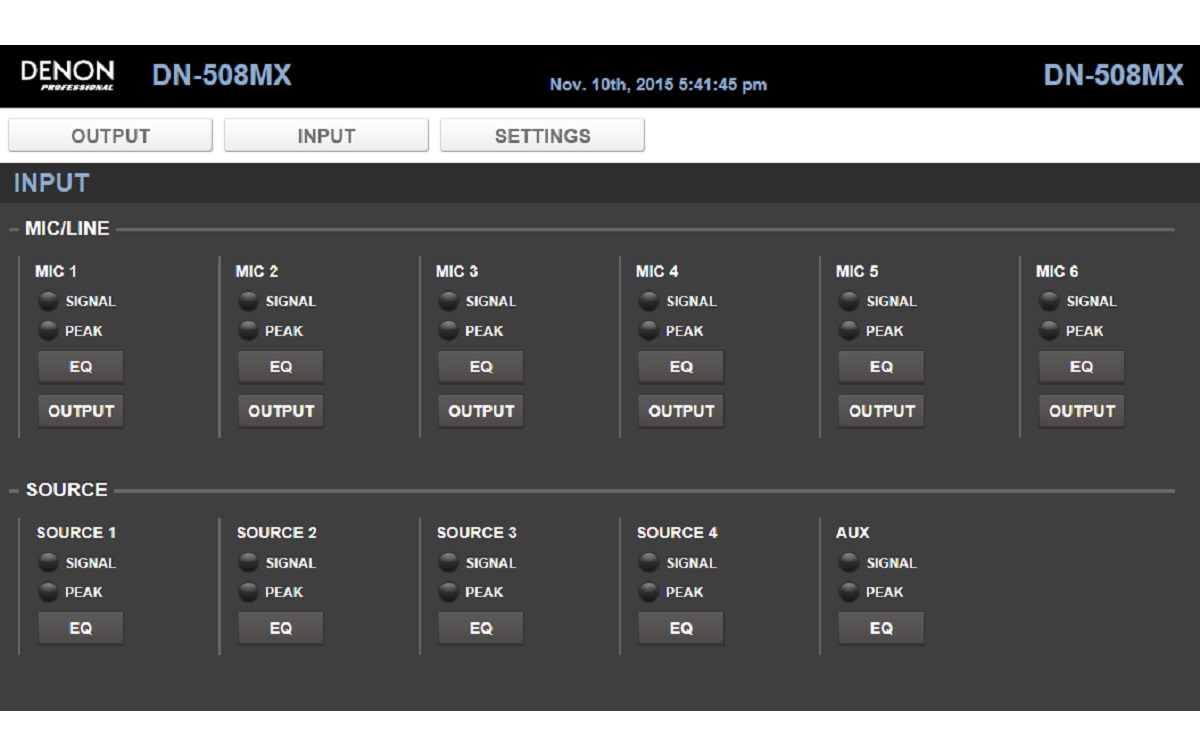Click OUTPUT button for MIC 6

1081,411
